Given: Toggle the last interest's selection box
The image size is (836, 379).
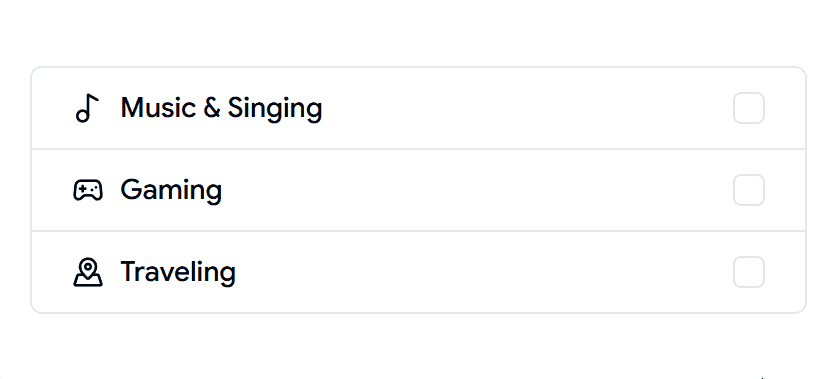Looking at the screenshot, I should [x=749, y=272].
